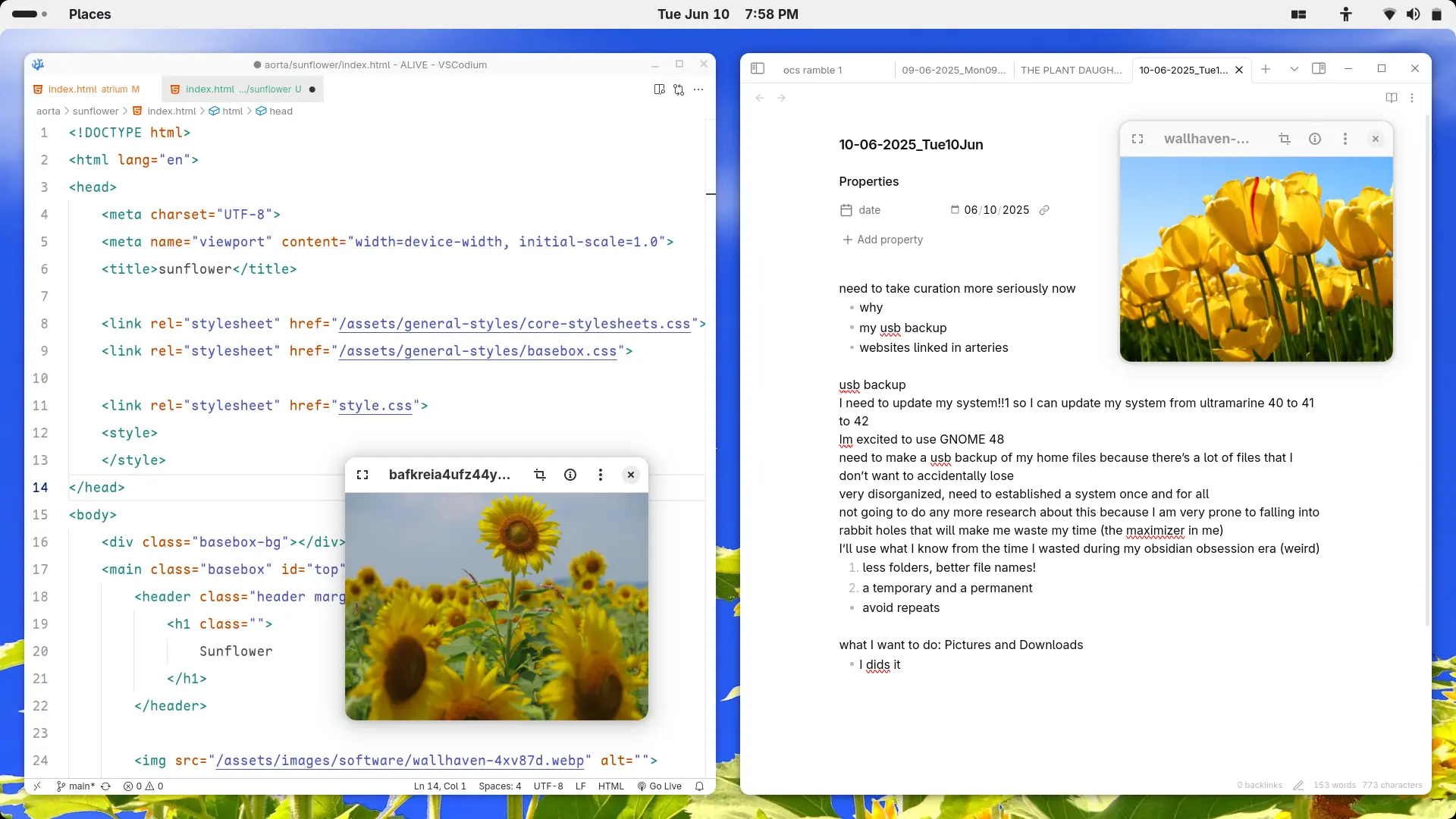Click crop icon on sunflower image popup

click(540, 475)
